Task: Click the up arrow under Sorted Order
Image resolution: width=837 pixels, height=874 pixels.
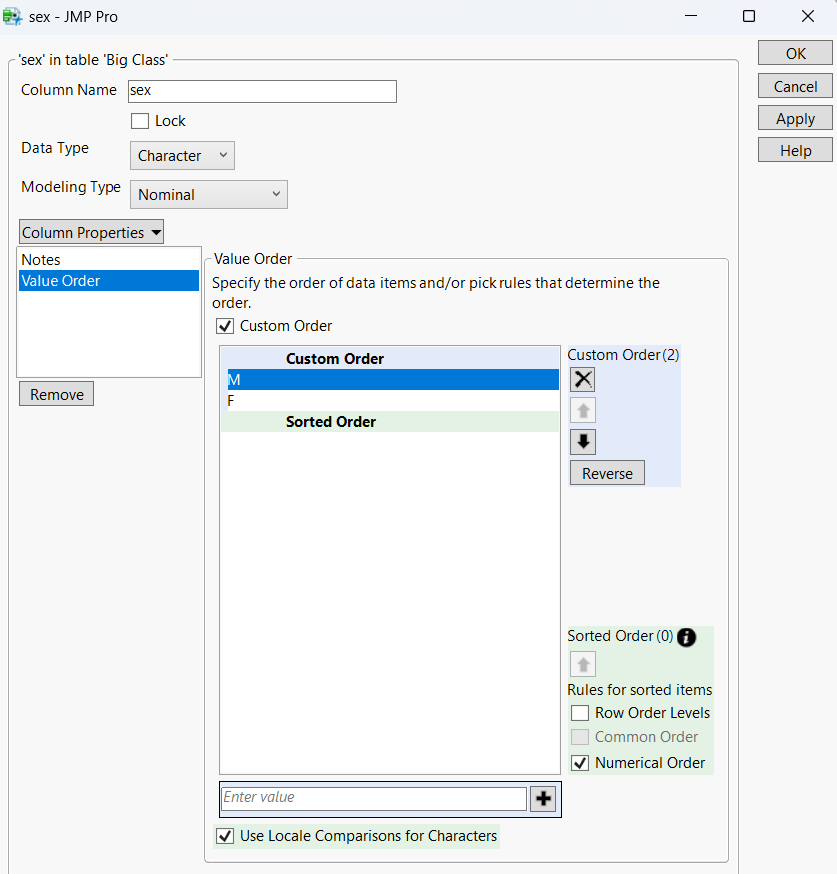Action: pyautogui.click(x=582, y=663)
